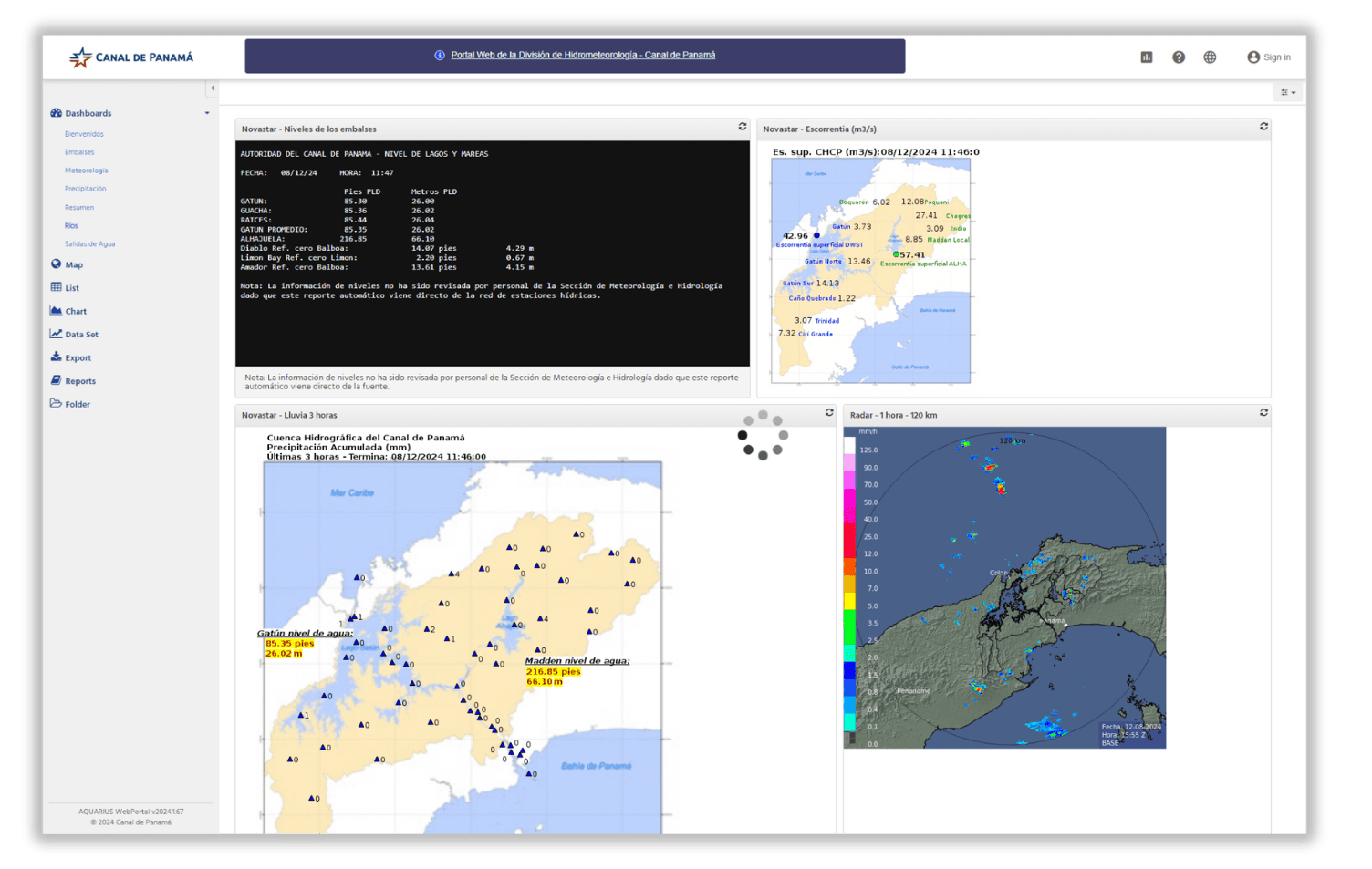Select the Ríos dashboard
1372x869 pixels.
click(71, 226)
